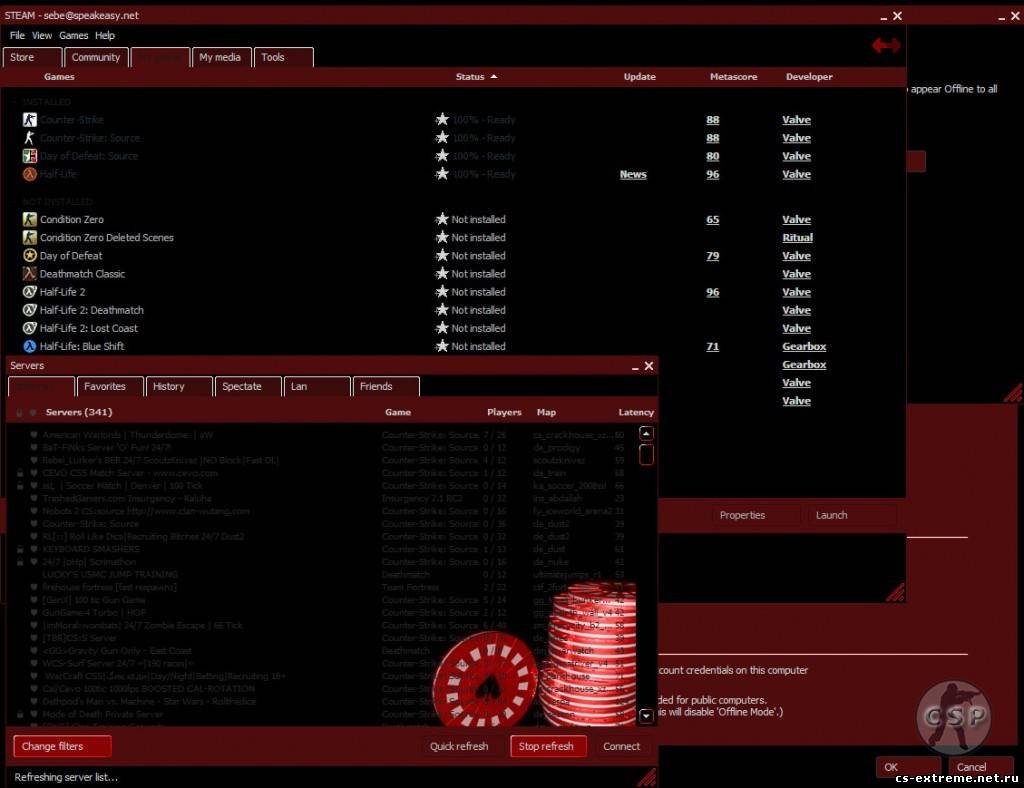Toggle favorite star for Condition Zero
Viewport: 1024px width, 788px height.
click(x=442, y=219)
